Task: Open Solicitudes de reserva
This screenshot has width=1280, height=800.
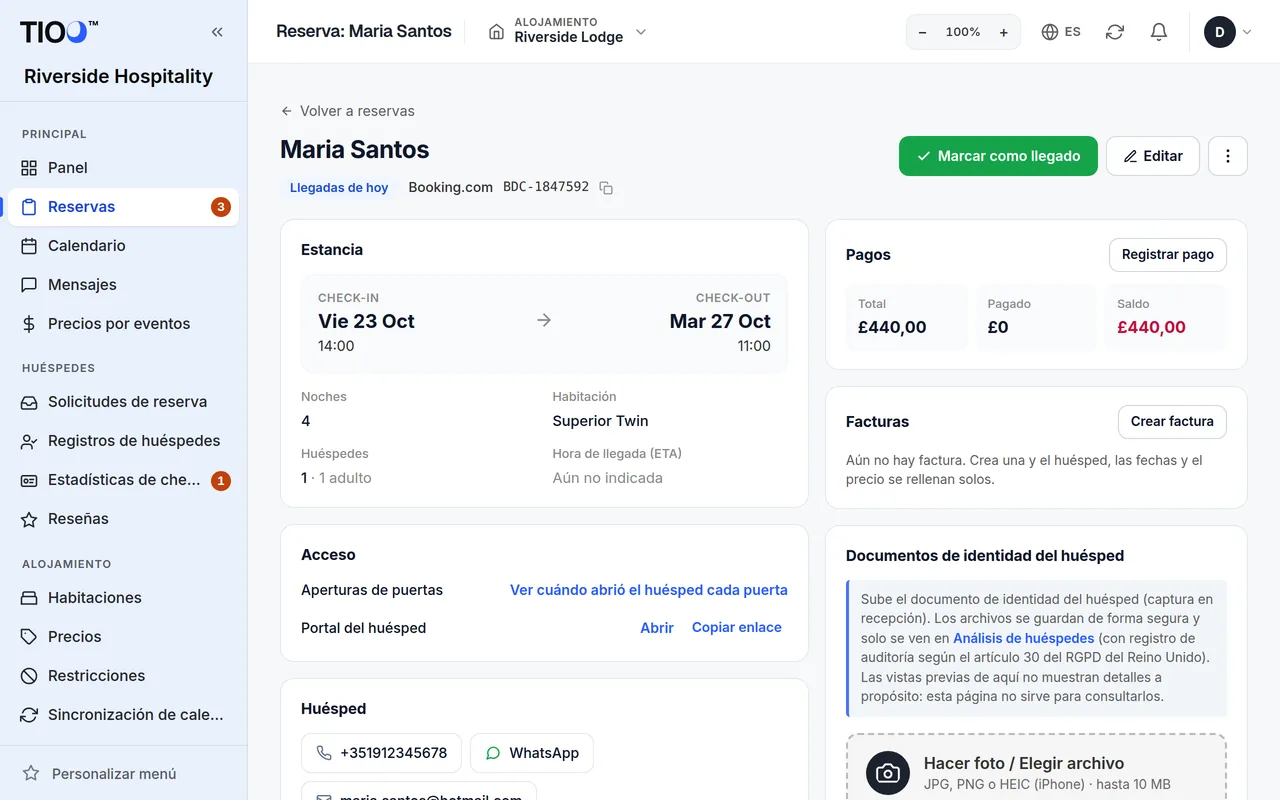Action: [123, 402]
